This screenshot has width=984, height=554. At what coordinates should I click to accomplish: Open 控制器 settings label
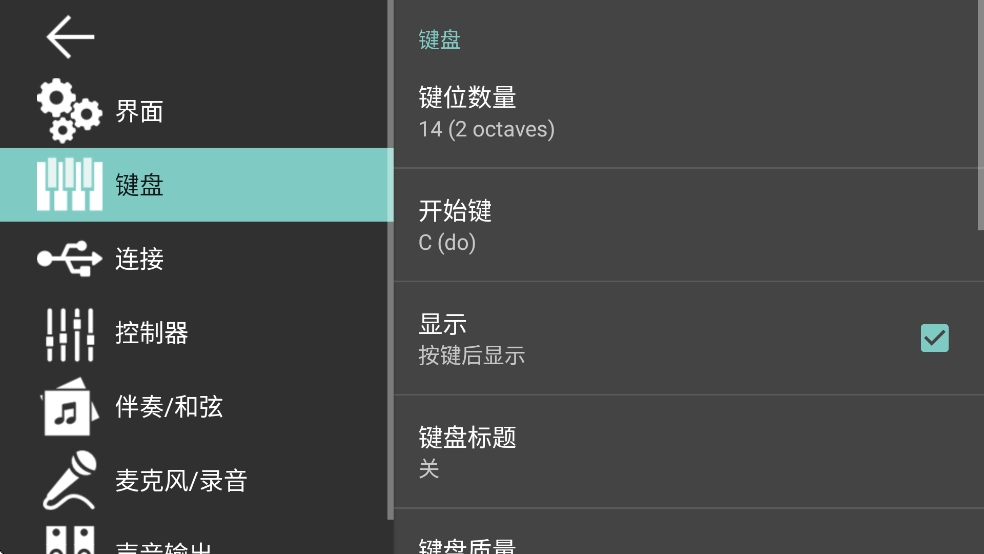(152, 333)
